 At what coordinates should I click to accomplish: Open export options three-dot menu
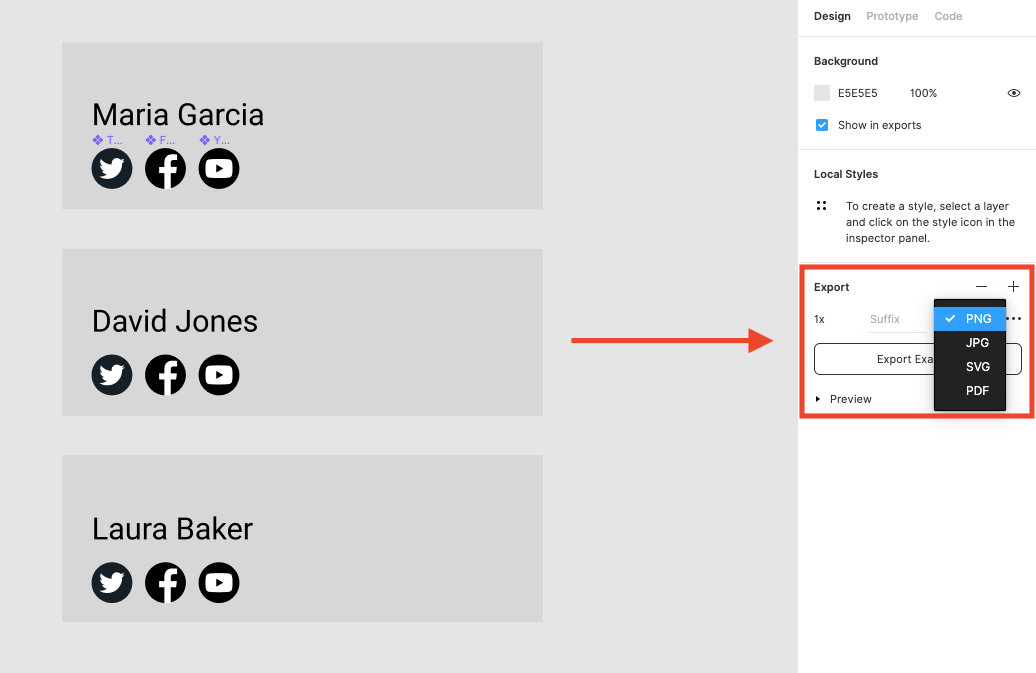click(1014, 318)
